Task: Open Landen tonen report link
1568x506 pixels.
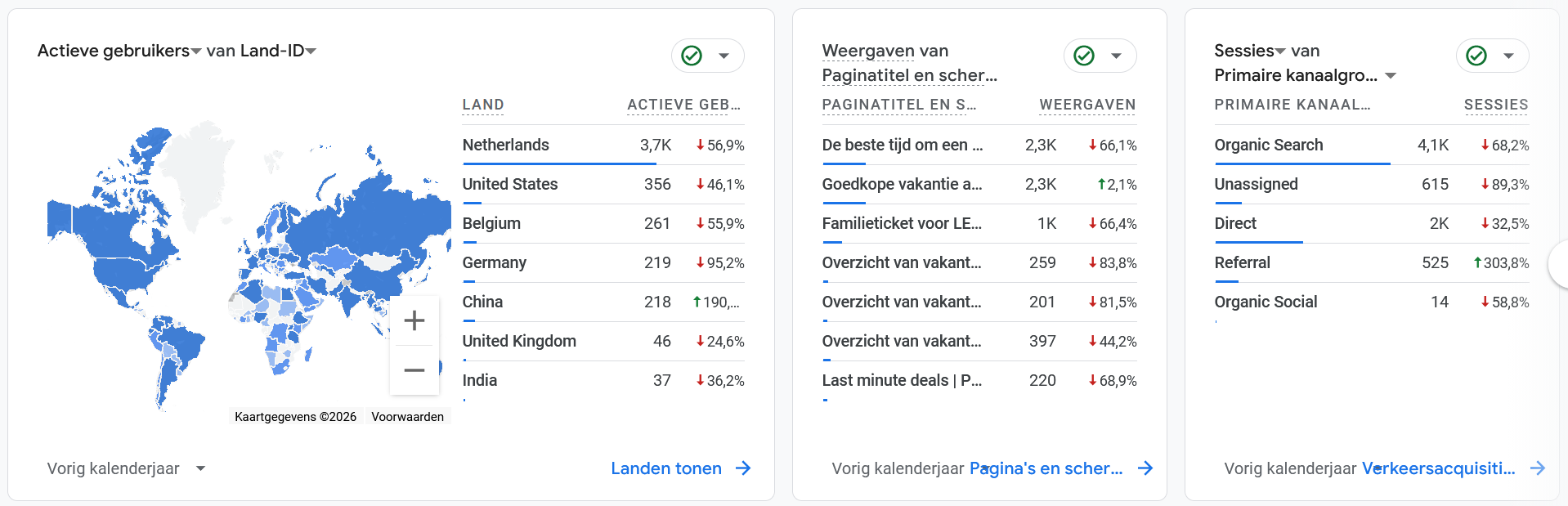Action: [665, 468]
